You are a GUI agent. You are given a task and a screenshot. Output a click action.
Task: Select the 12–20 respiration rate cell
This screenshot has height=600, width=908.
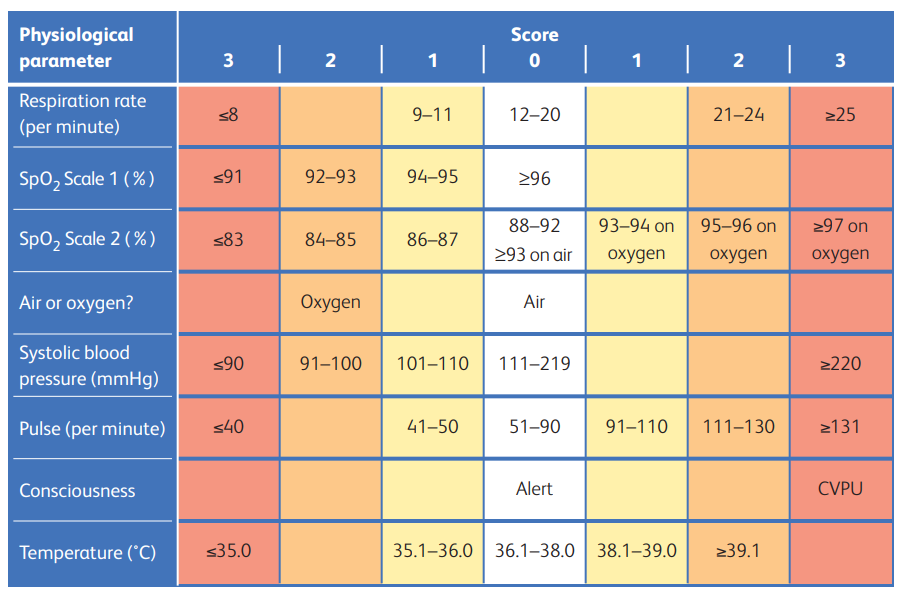(534, 115)
